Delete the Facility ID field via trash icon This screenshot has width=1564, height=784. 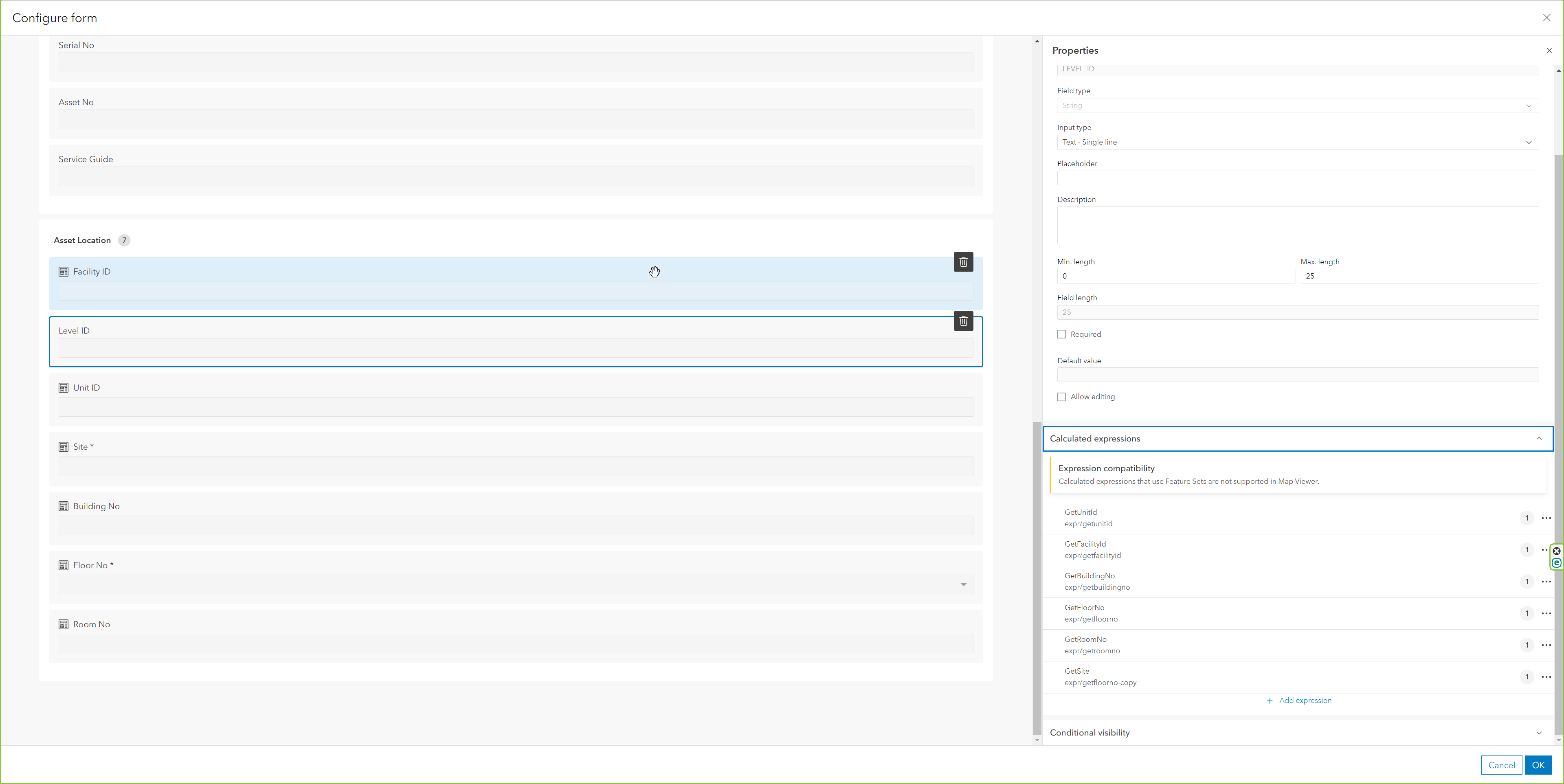click(x=963, y=262)
